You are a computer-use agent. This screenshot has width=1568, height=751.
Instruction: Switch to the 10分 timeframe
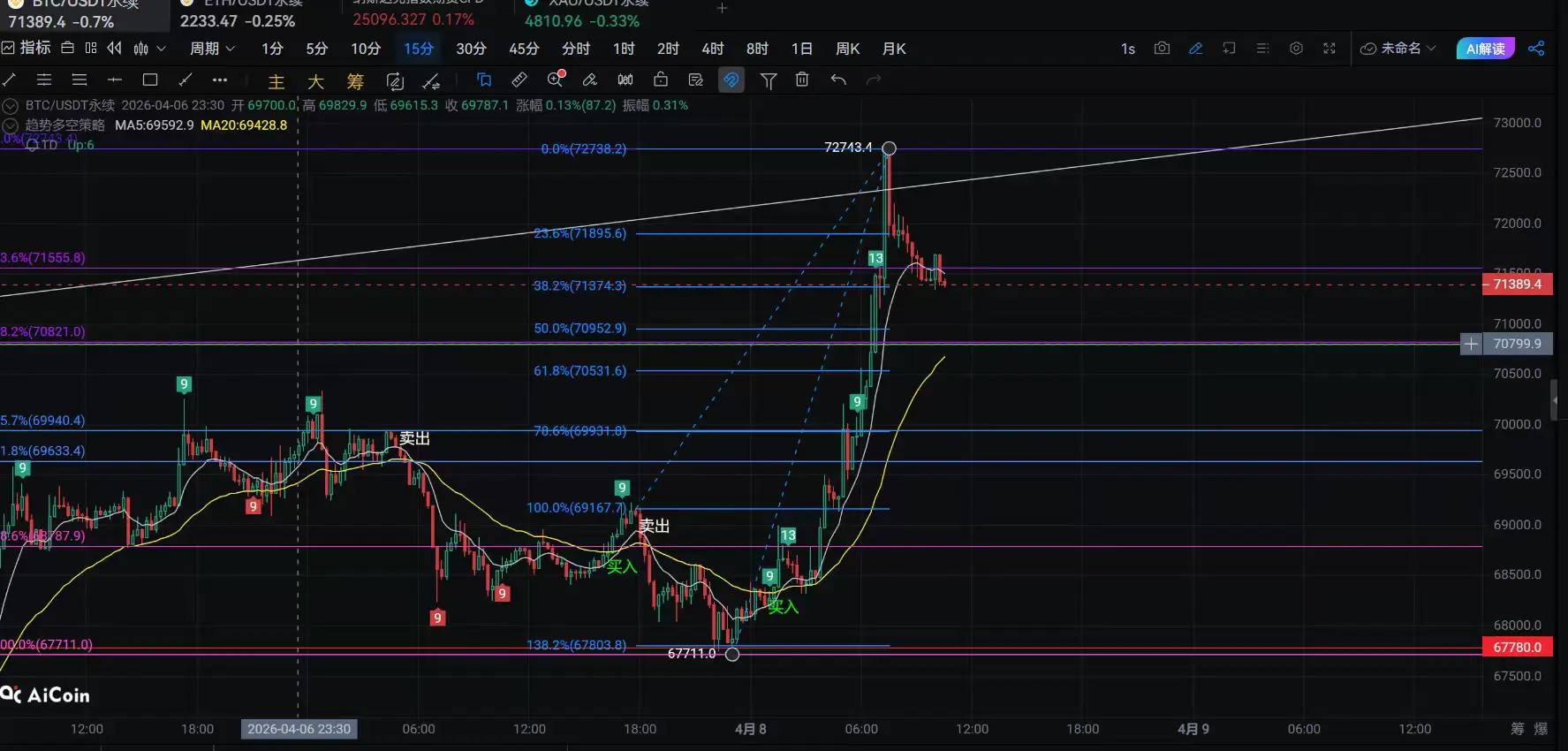tap(366, 49)
